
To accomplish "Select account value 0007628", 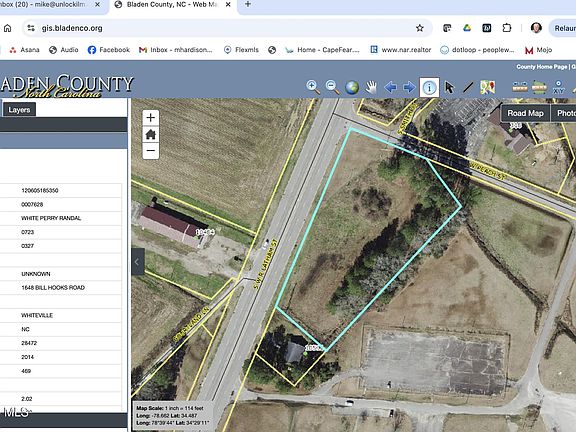I will click(32, 204).
